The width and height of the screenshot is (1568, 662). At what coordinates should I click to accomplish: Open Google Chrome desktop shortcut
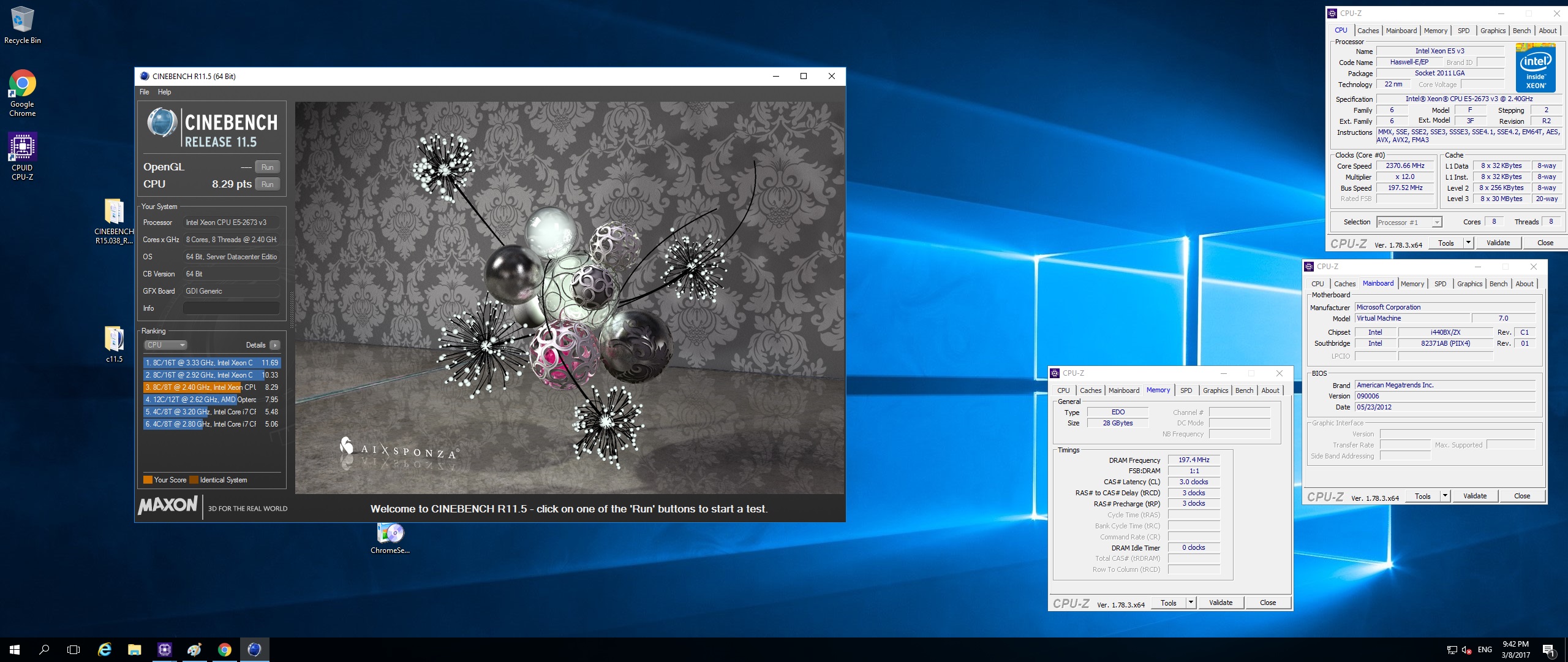point(22,93)
